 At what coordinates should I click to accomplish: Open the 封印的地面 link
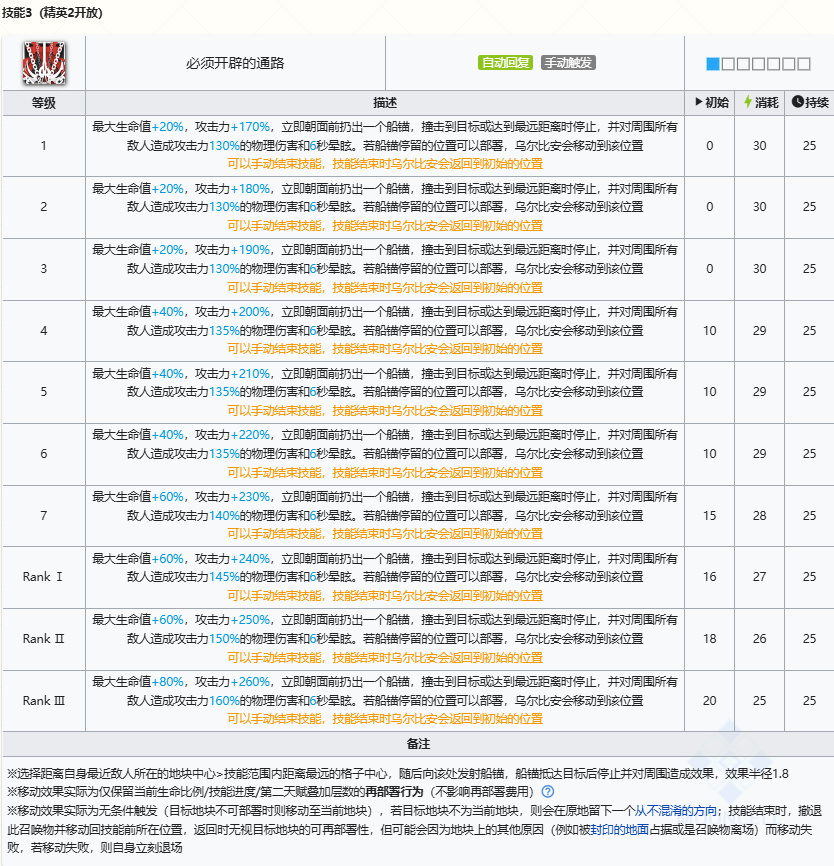click(620, 832)
